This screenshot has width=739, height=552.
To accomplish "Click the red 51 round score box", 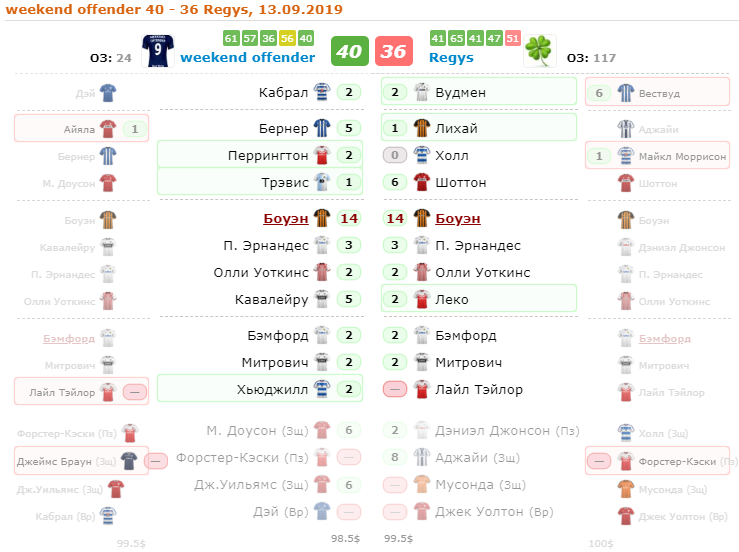I will tap(512, 38).
